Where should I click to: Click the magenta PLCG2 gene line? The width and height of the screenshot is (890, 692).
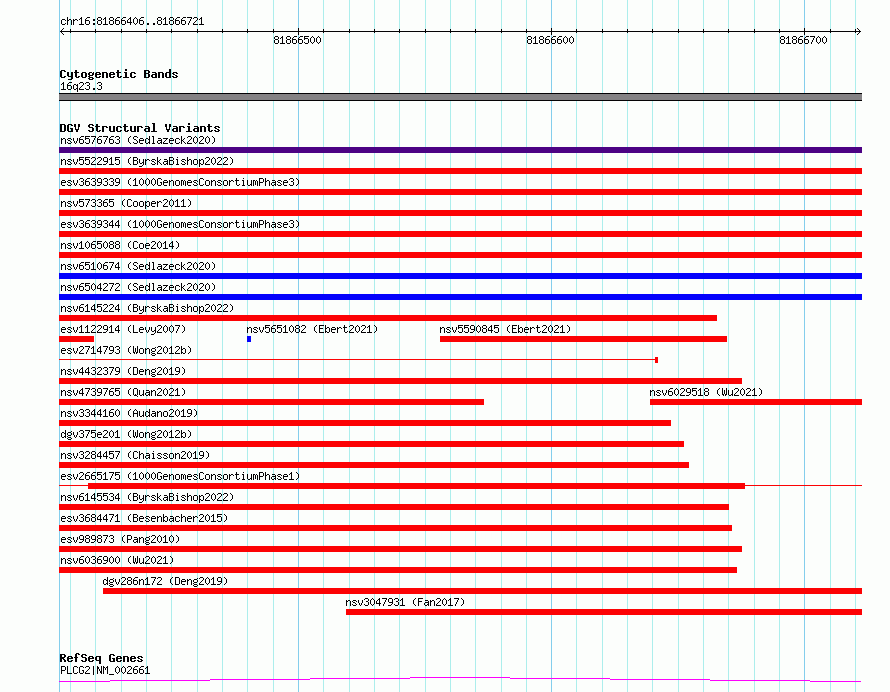[x=460, y=679]
